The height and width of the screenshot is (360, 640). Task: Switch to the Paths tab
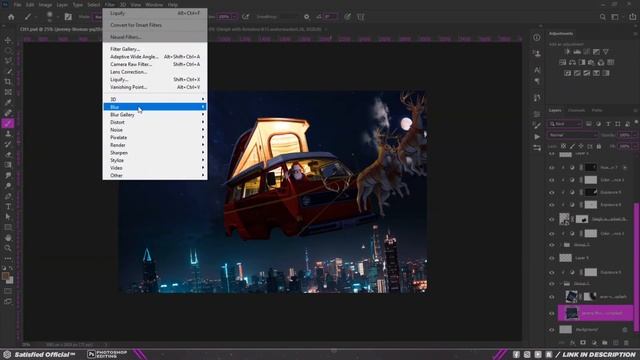pyautogui.click(x=597, y=110)
